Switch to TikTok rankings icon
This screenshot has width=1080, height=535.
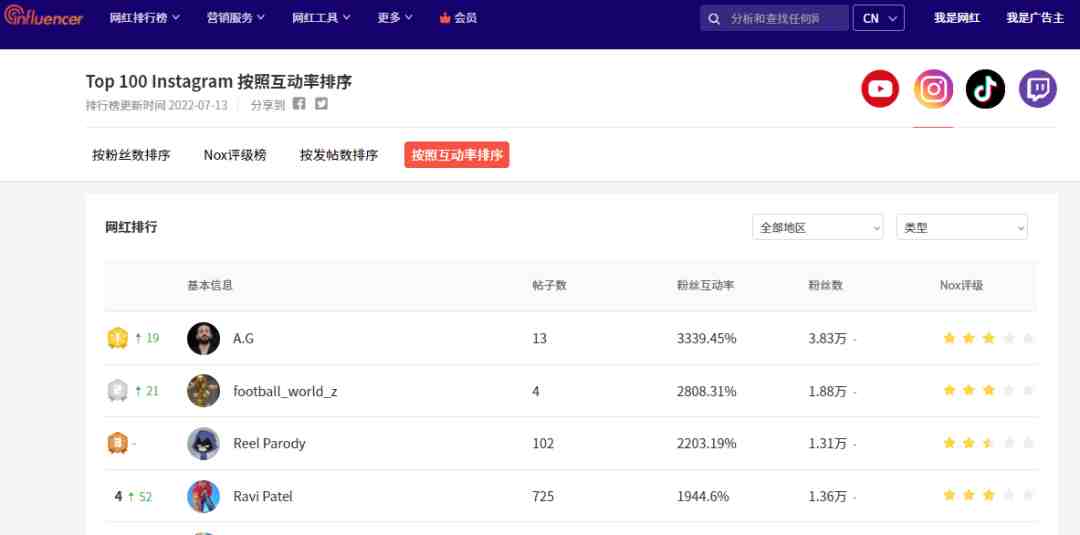coord(985,89)
